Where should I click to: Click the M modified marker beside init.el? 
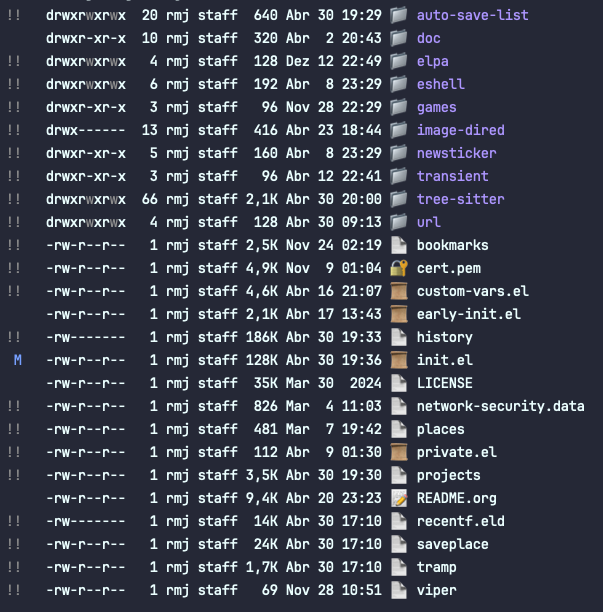pos(18,360)
